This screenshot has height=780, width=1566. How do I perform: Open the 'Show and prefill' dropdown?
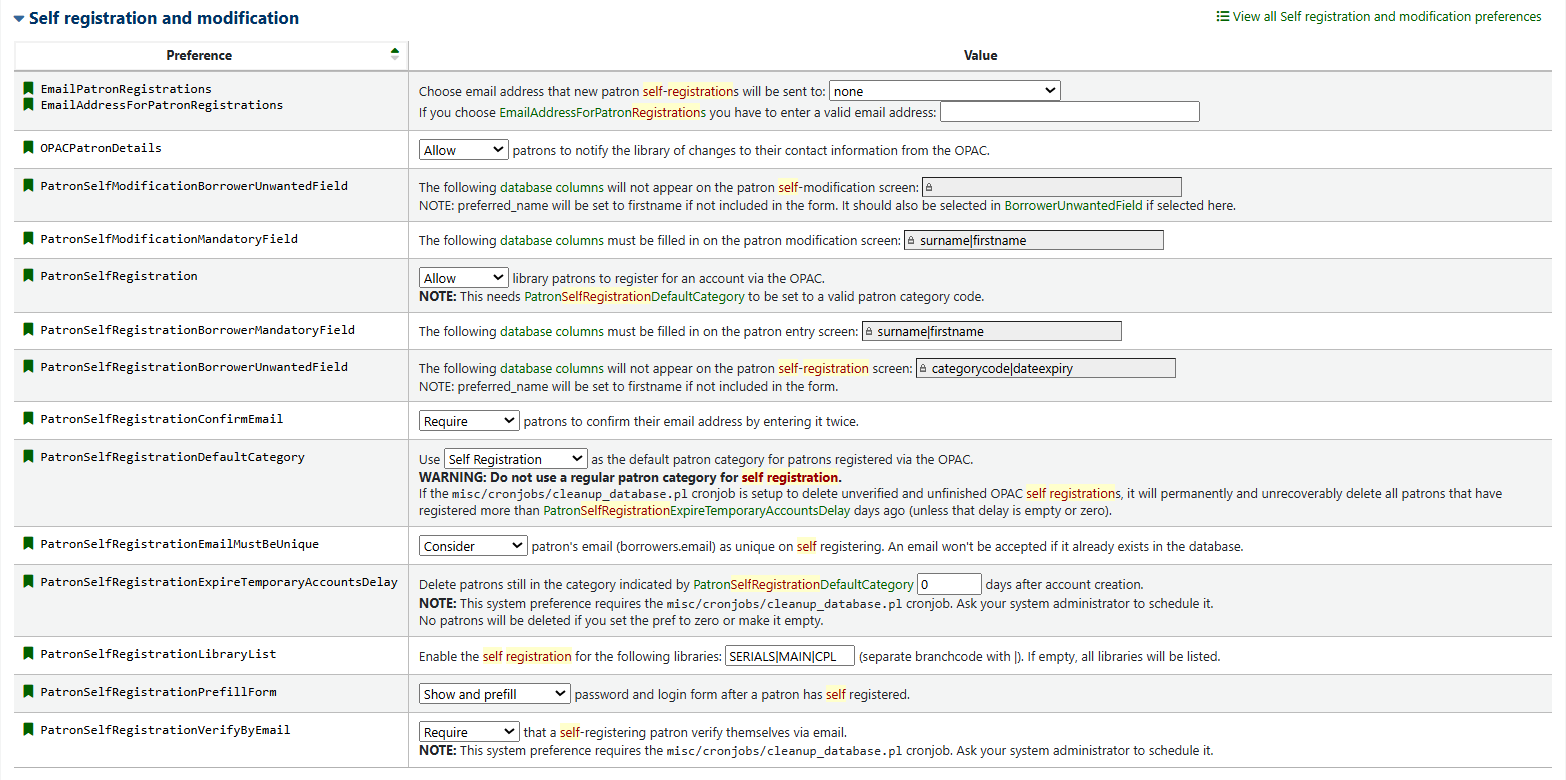pos(494,694)
